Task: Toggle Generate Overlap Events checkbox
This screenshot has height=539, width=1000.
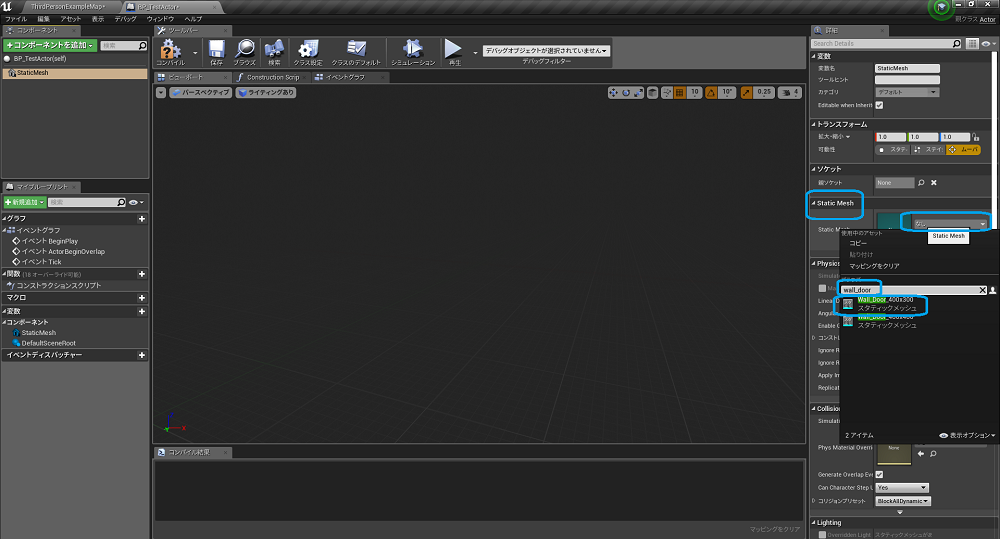Action: pos(879,475)
